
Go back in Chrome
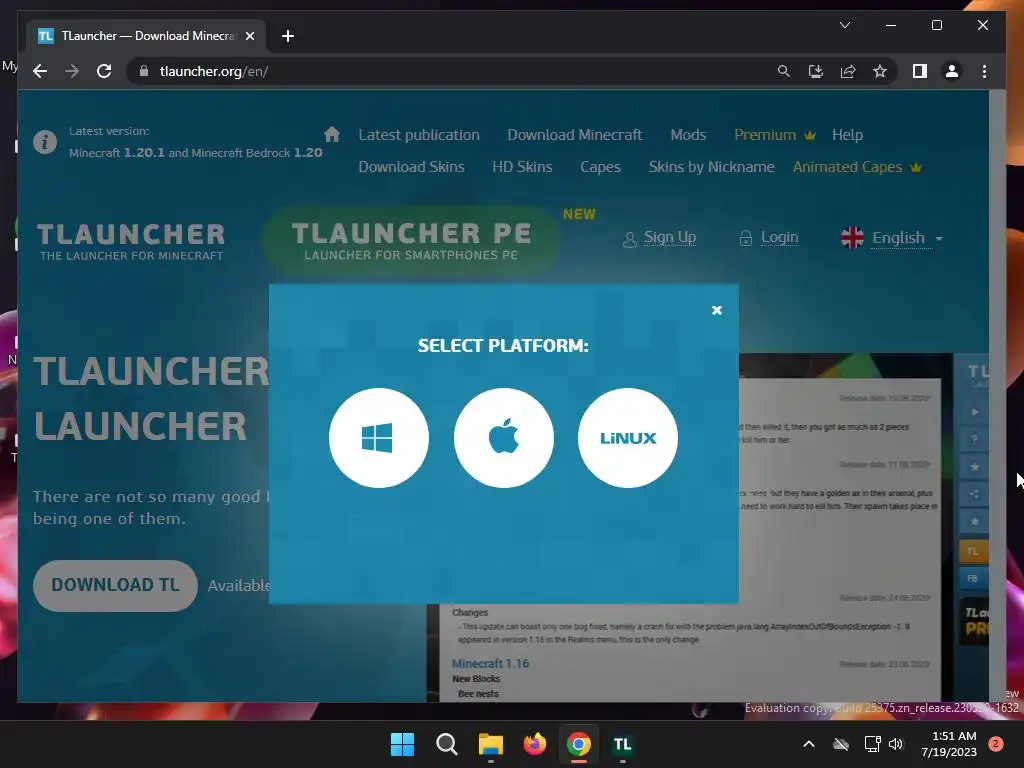pos(40,71)
